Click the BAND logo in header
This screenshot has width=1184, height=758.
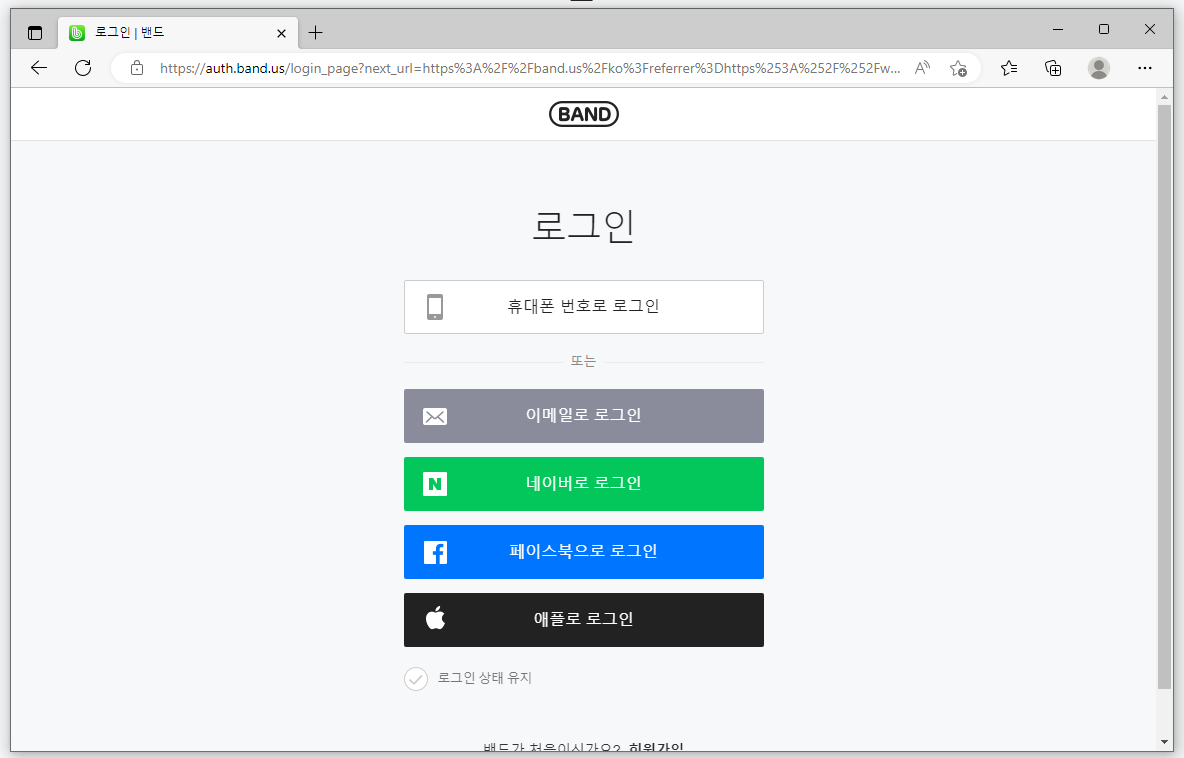pyautogui.click(x=584, y=114)
